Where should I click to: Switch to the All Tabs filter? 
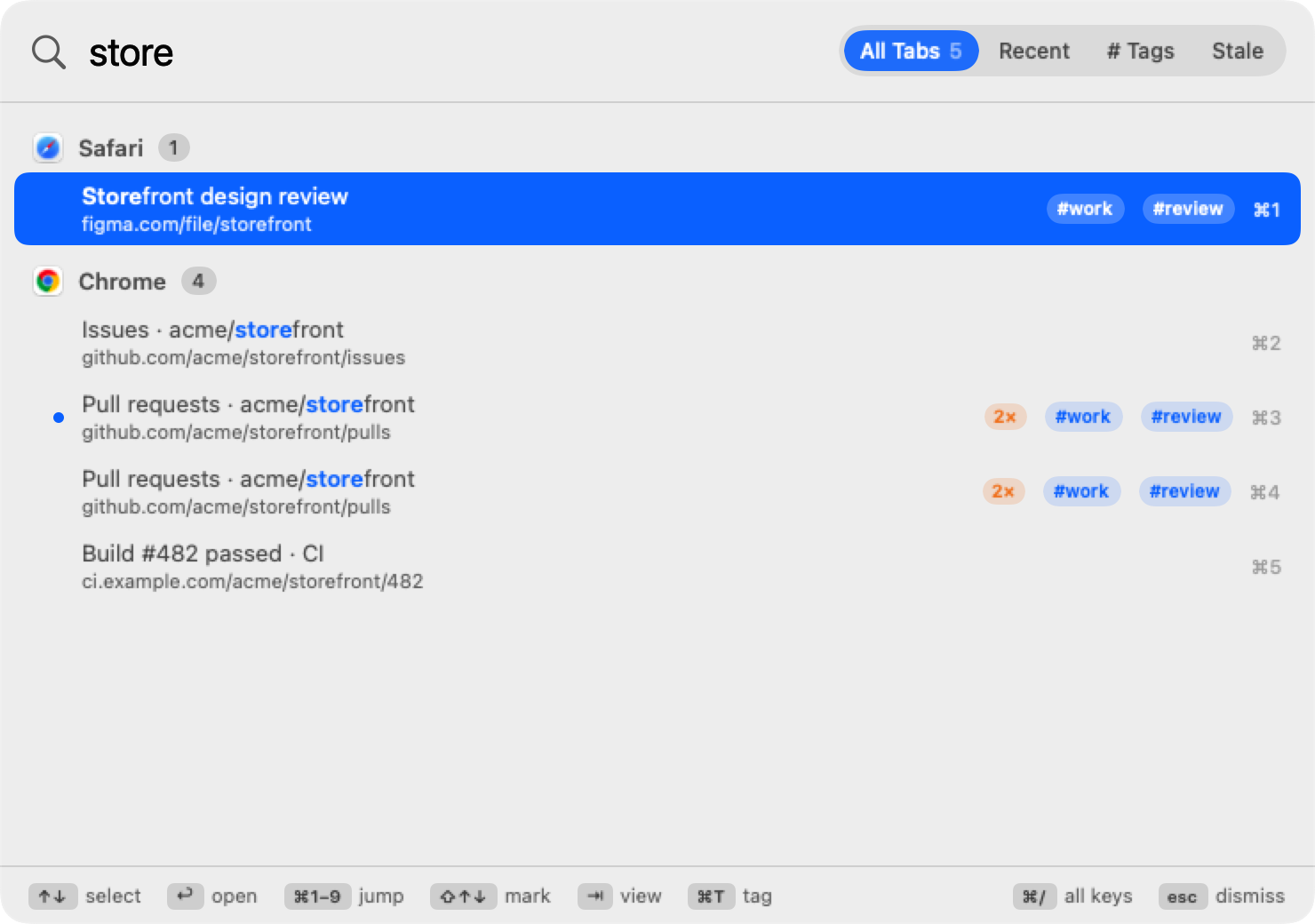click(x=911, y=51)
